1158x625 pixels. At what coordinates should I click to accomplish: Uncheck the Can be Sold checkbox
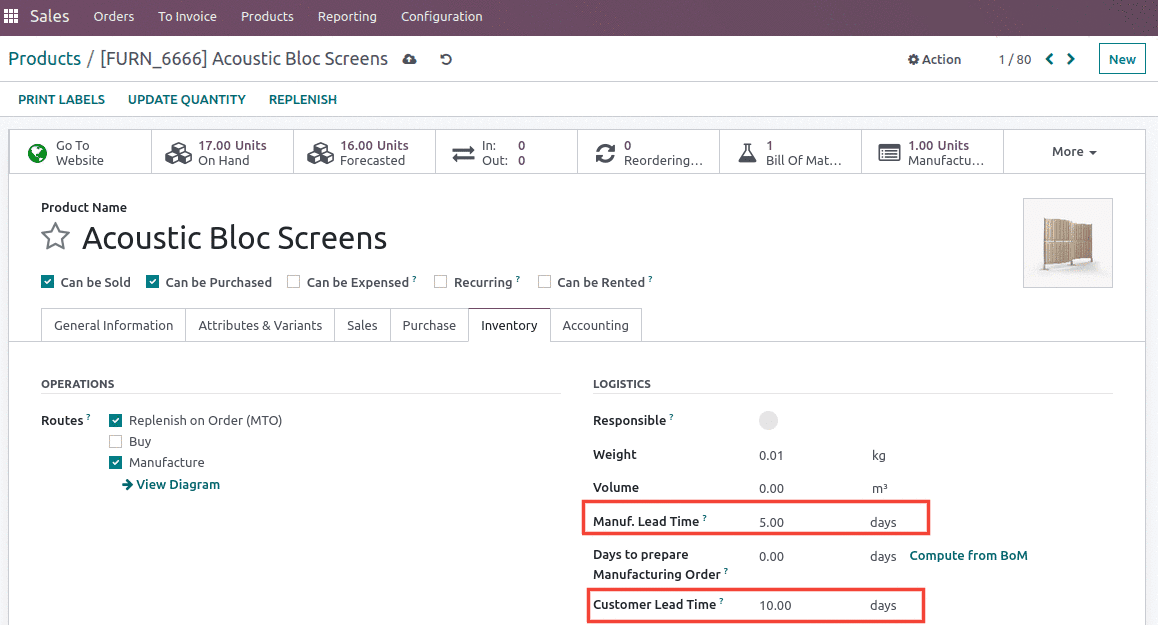pyautogui.click(x=47, y=282)
